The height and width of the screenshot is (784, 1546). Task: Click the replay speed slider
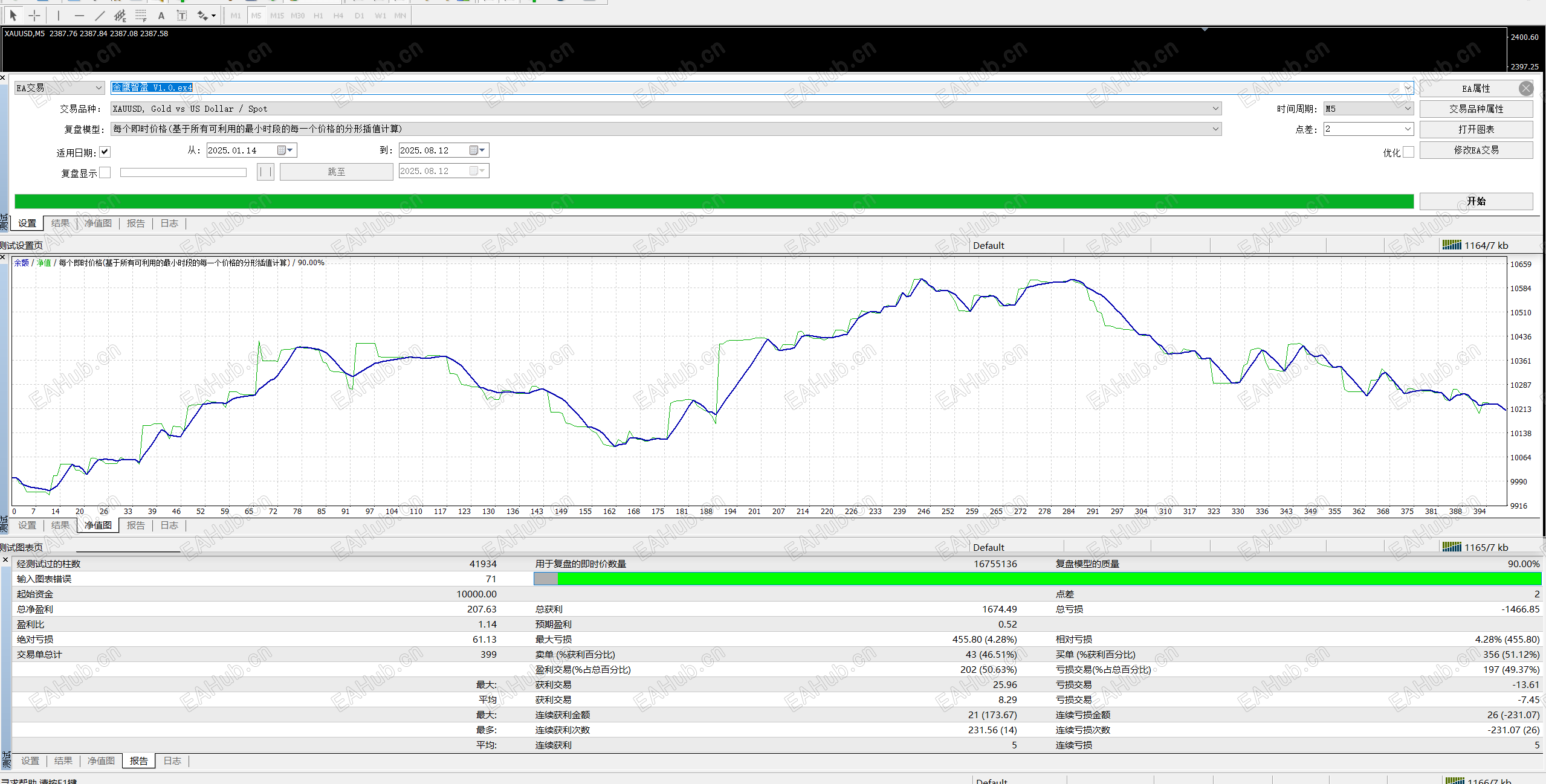183,173
